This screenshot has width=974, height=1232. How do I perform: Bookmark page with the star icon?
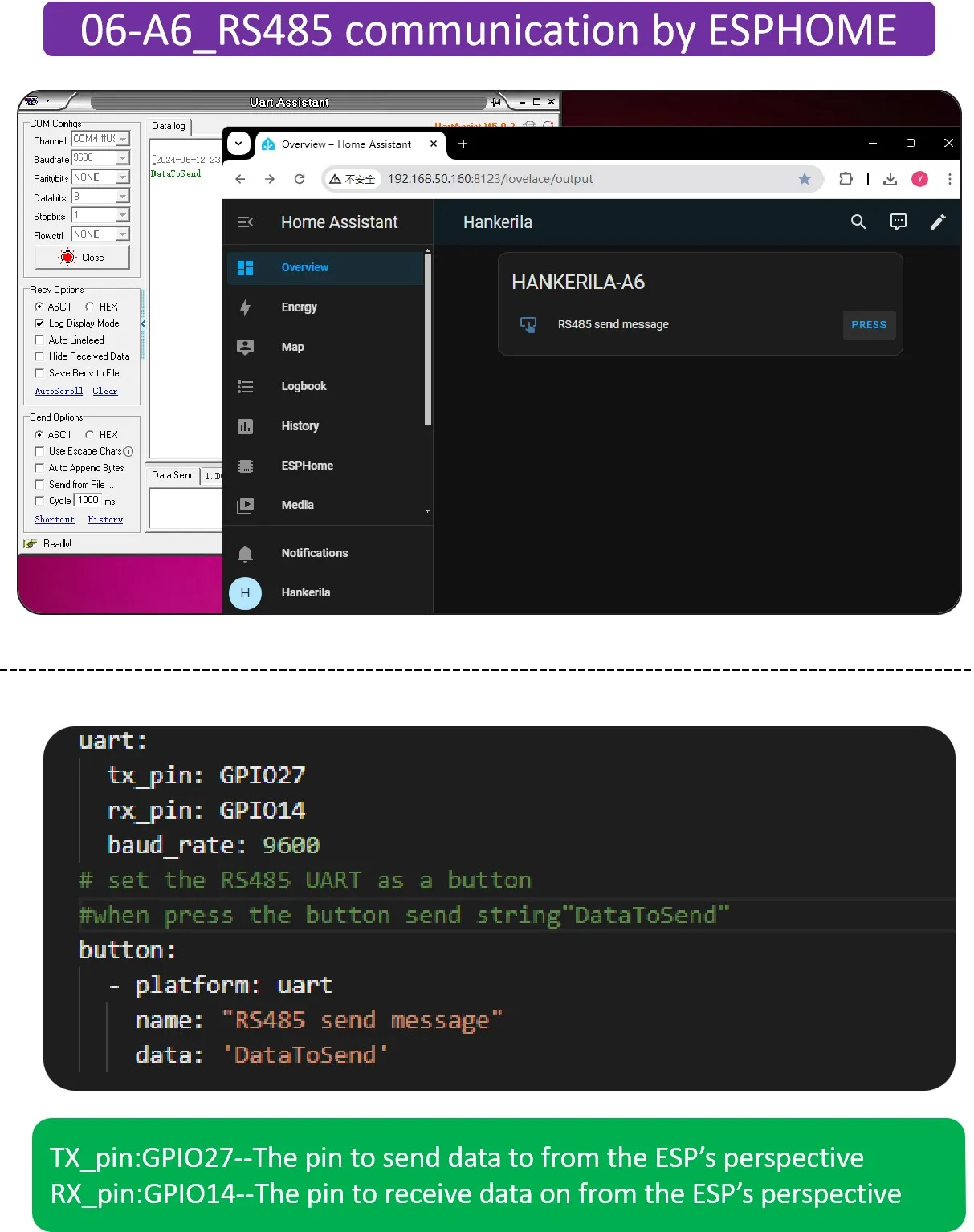pos(804,179)
